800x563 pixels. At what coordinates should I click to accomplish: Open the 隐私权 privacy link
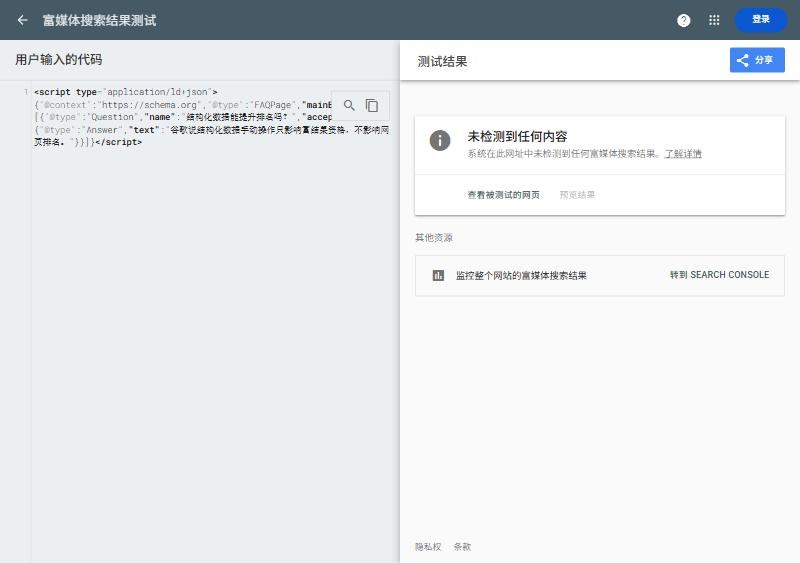point(428,547)
